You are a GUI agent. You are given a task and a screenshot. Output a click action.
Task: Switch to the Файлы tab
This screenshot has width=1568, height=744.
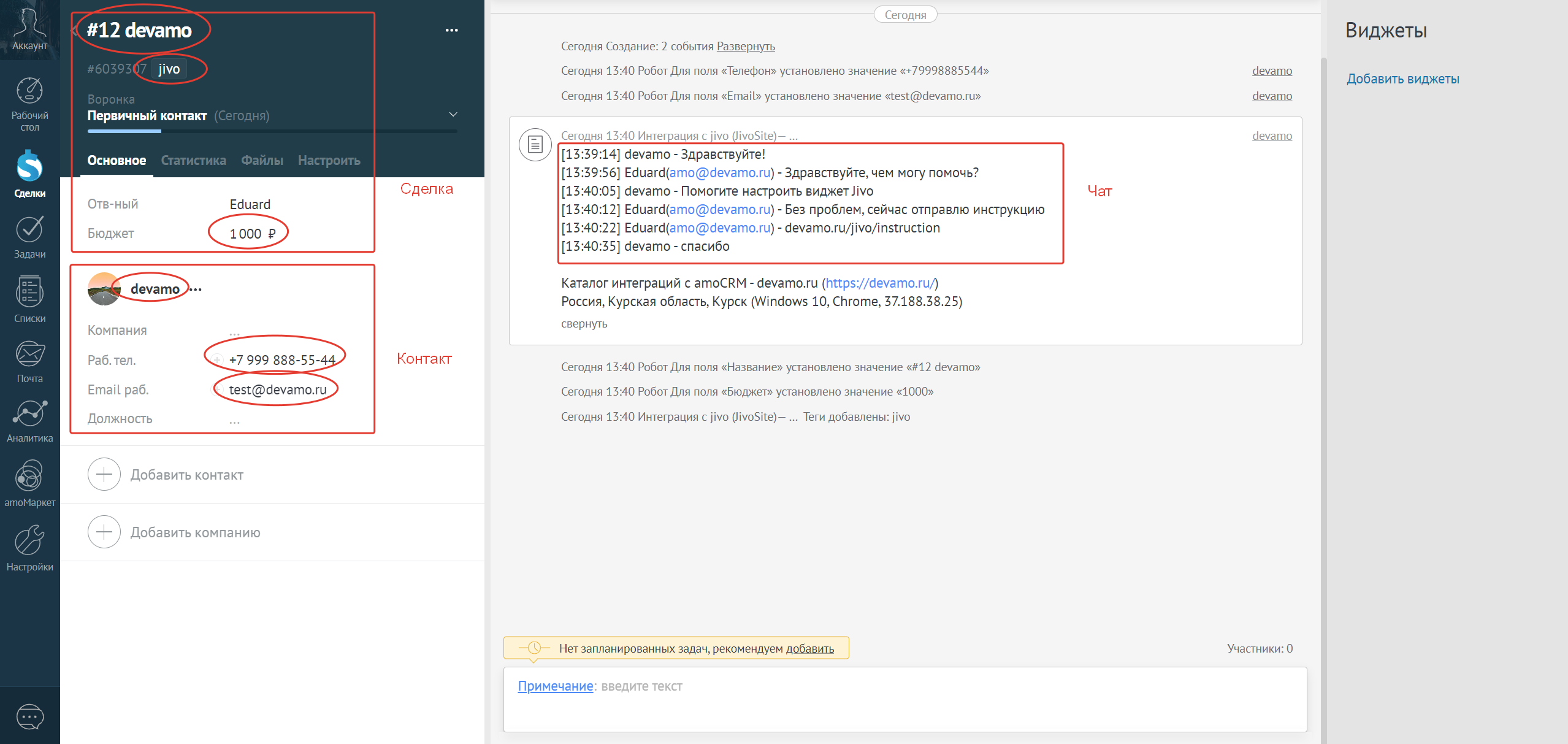[x=262, y=161]
